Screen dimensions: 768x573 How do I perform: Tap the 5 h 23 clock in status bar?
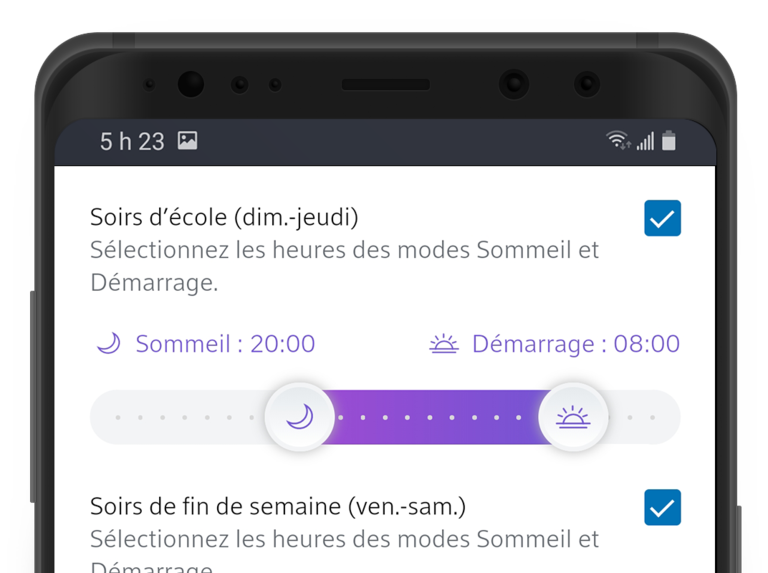pos(132,141)
